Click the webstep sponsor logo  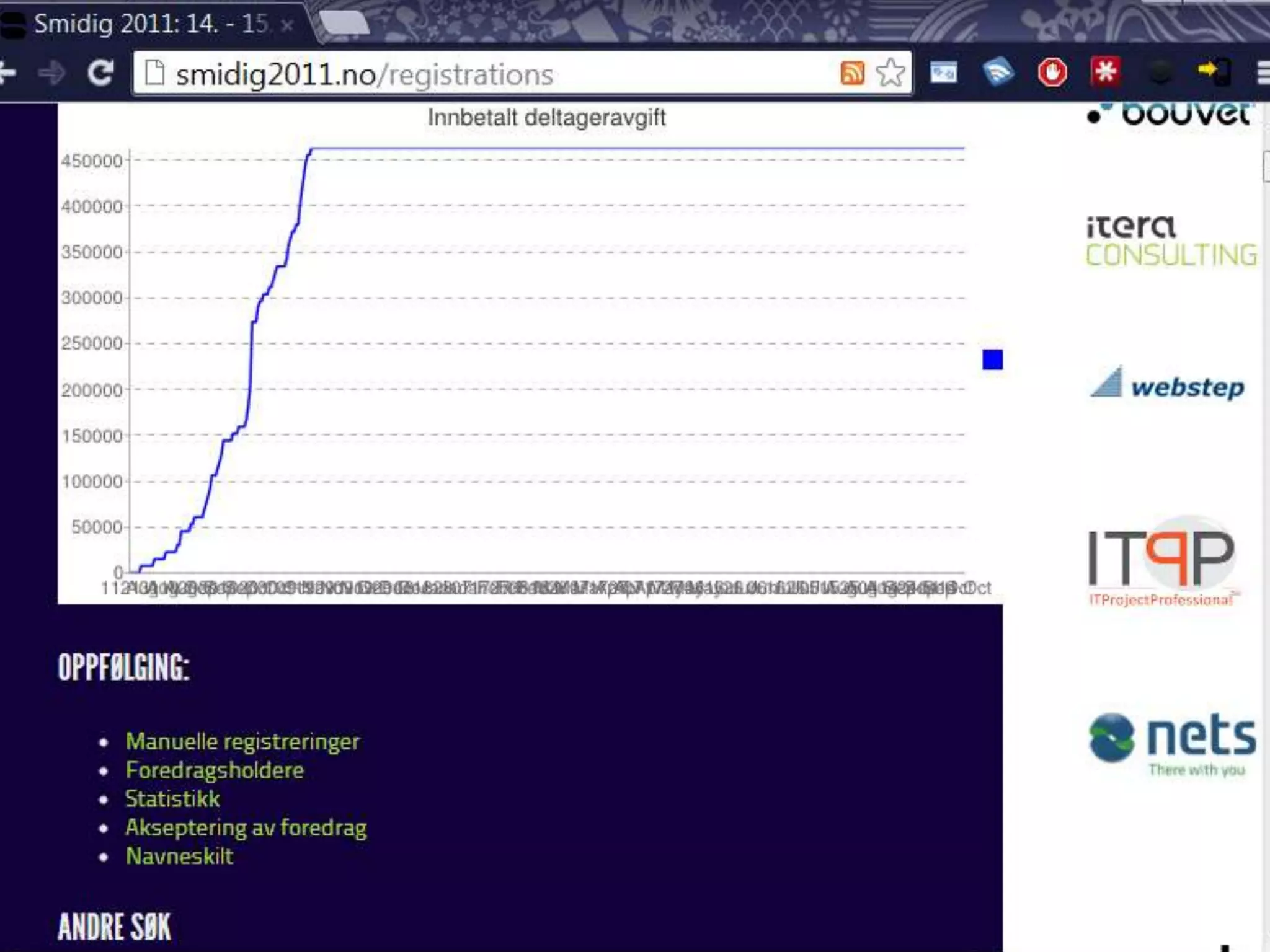1167,384
